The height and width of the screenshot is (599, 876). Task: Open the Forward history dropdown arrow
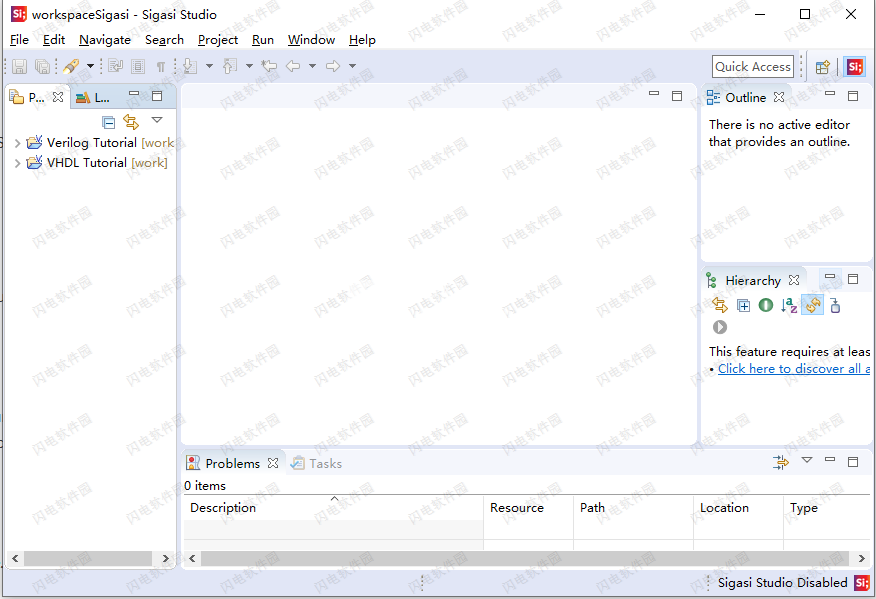[353, 66]
